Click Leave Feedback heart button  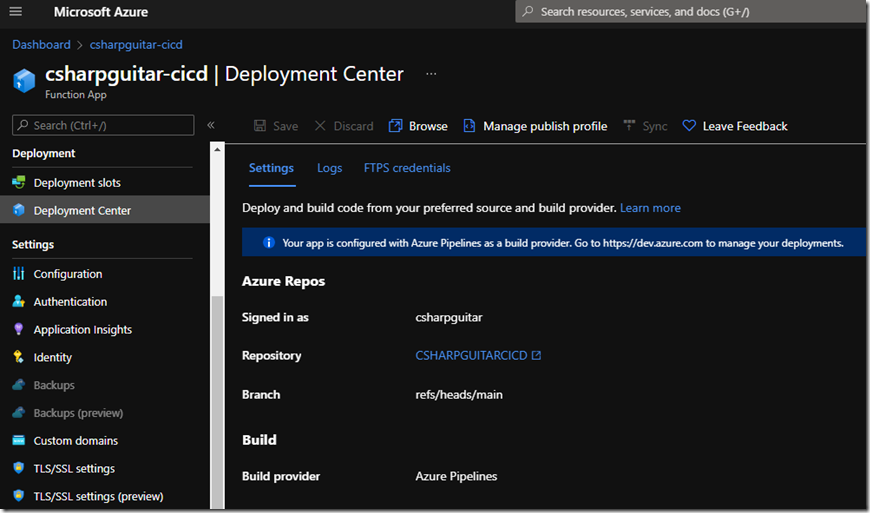point(735,126)
